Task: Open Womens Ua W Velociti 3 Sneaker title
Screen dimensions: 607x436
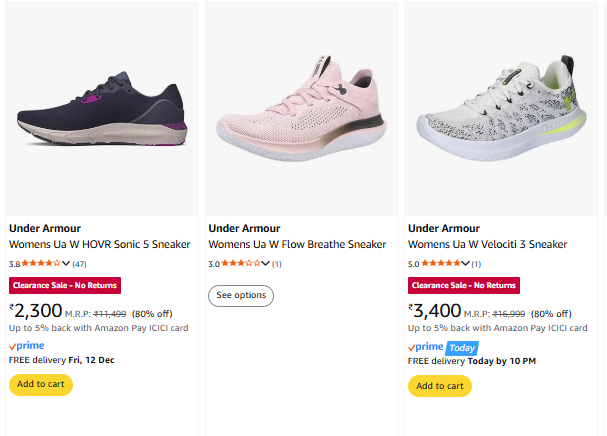Action: click(x=487, y=244)
